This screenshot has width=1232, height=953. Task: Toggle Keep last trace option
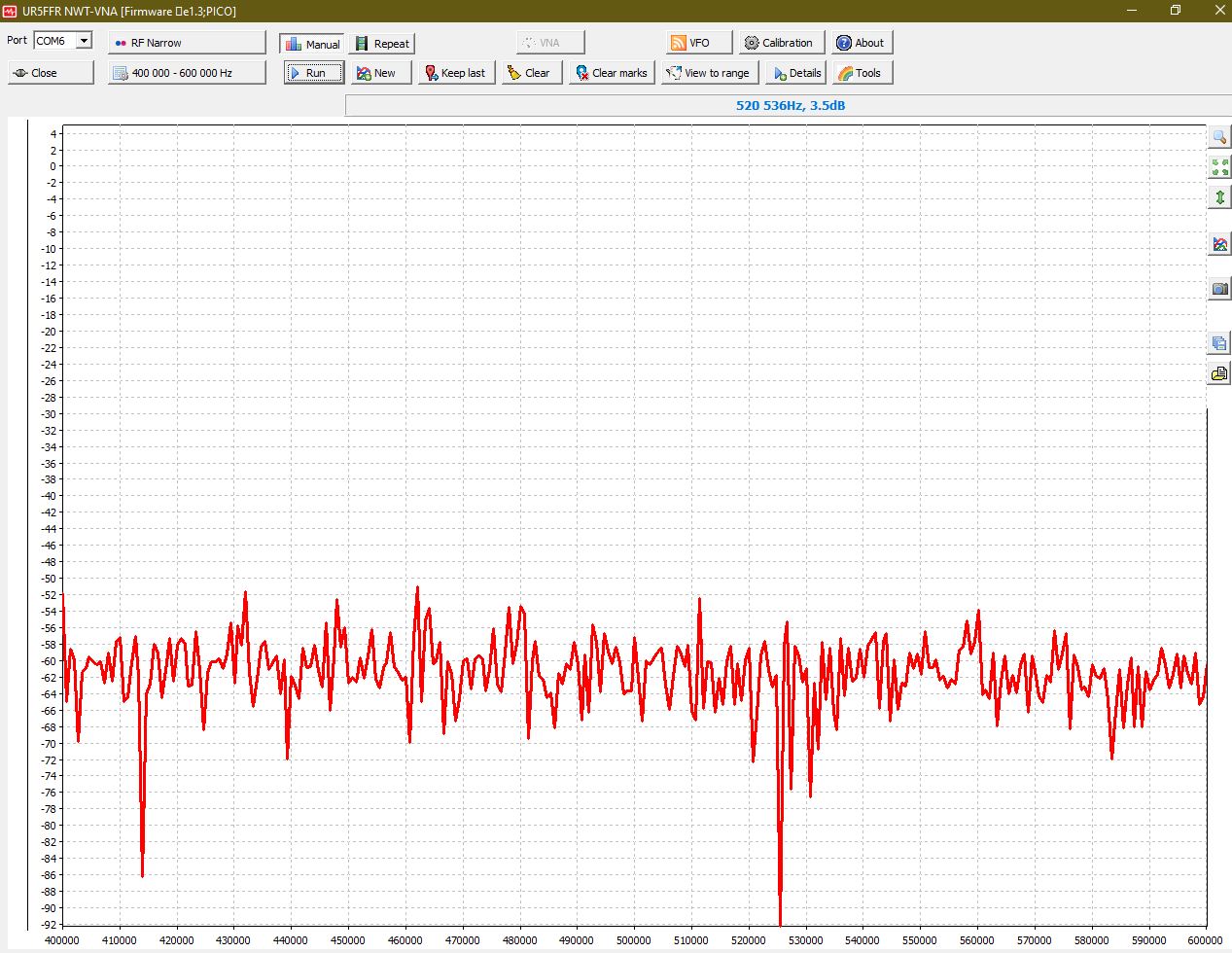pos(456,73)
